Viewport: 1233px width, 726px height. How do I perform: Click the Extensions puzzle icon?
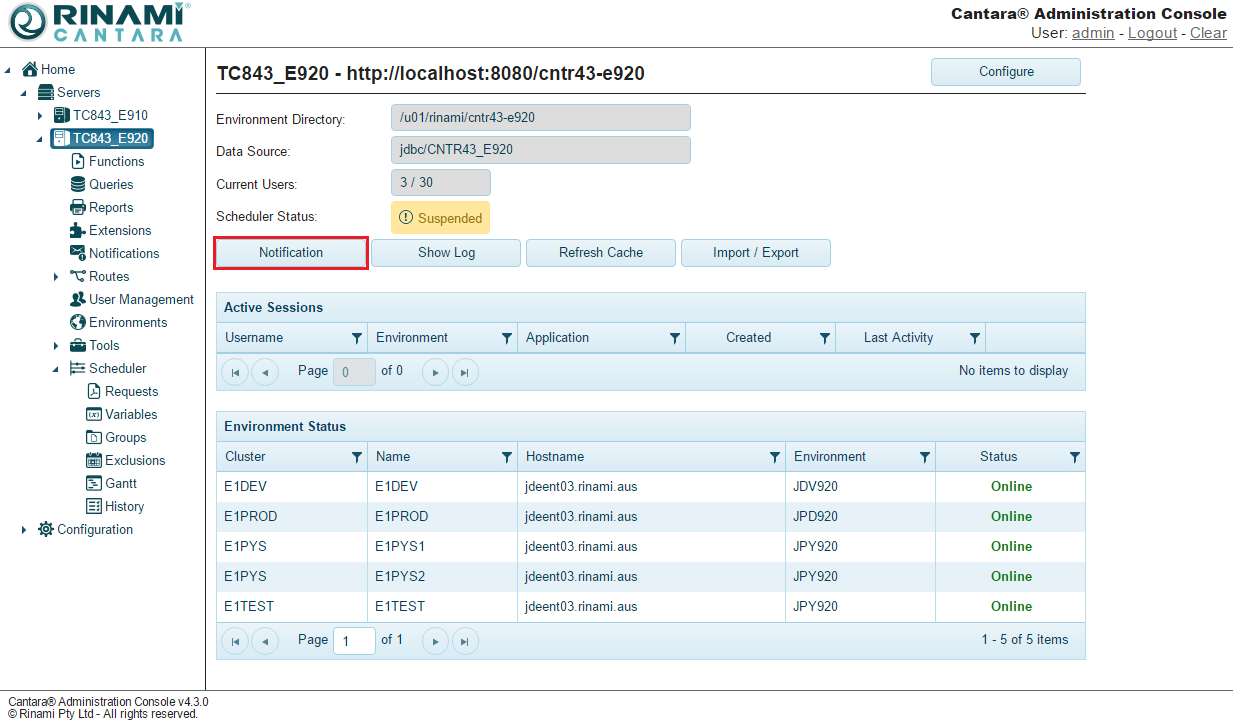pyautogui.click(x=78, y=230)
